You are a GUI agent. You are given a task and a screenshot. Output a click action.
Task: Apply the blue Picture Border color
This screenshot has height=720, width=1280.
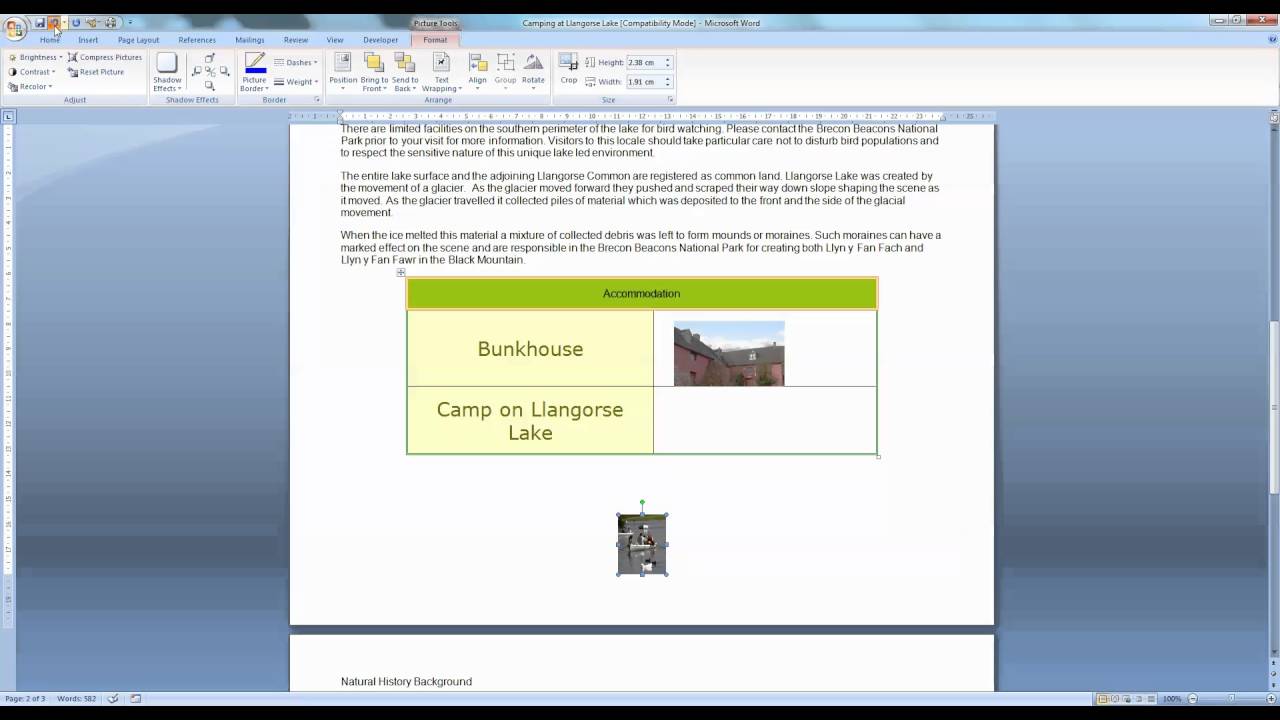pos(255,63)
